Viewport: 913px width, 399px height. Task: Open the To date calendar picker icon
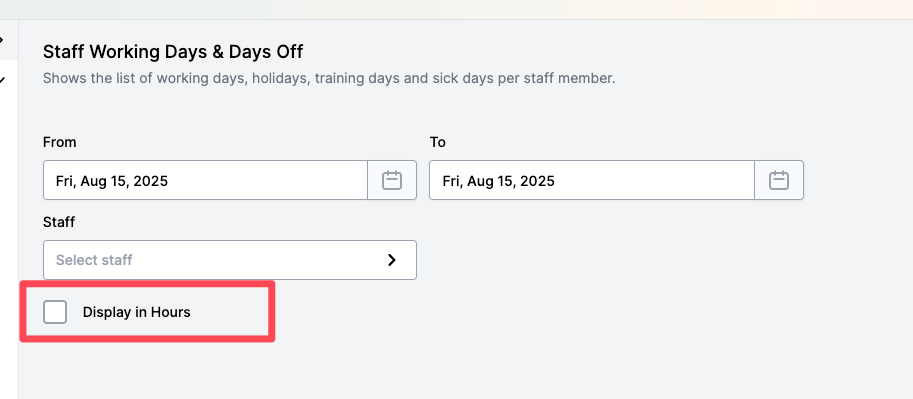[x=778, y=180]
